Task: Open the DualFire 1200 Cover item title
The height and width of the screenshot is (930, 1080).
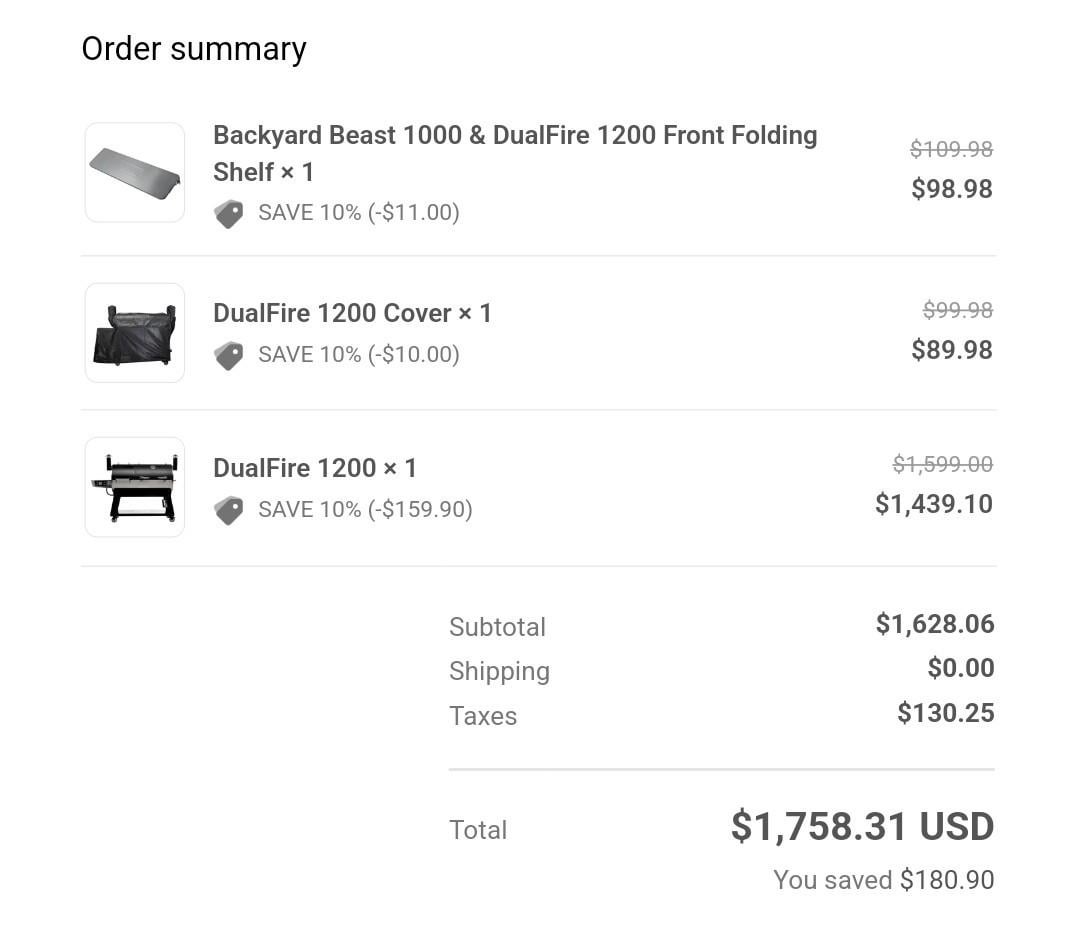Action: coord(353,313)
